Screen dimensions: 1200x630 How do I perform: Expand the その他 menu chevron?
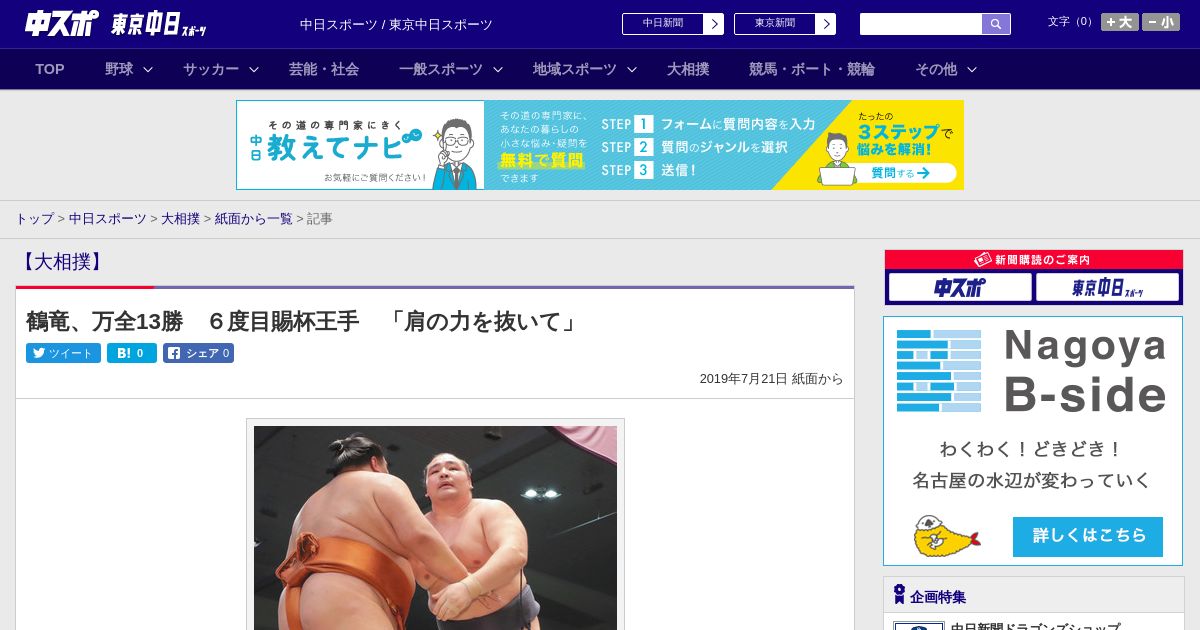tap(972, 69)
